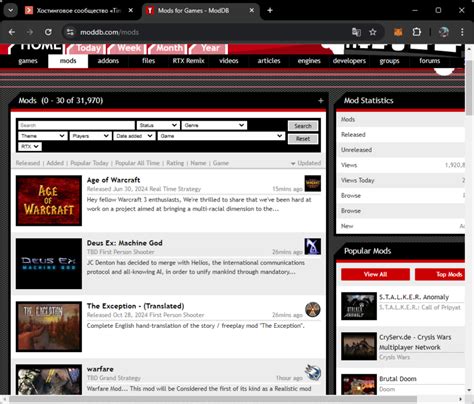Open a new browser tab with plus
This screenshot has height=404, width=474.
[270, 10]
